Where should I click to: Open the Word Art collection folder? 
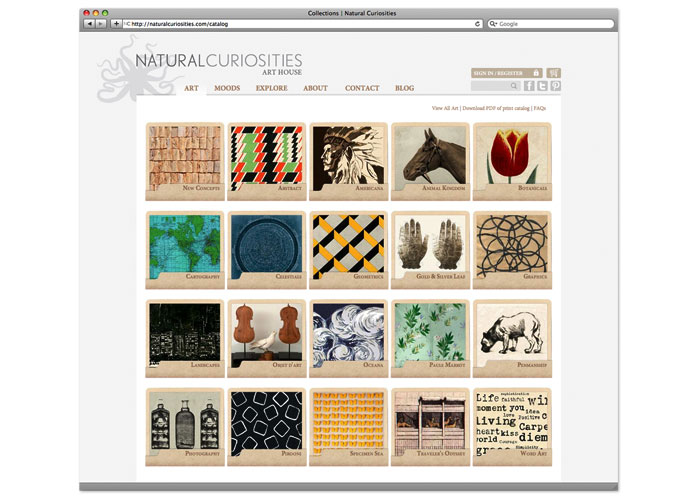click(512, 427)
